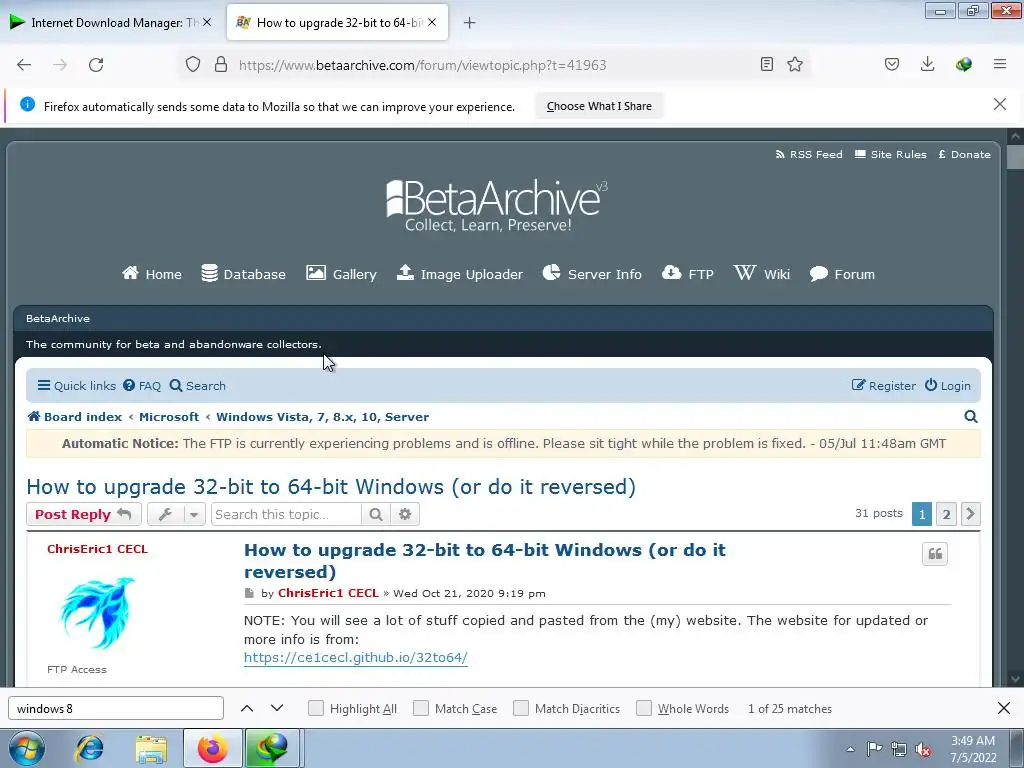Image resolution: width=1024 pixels, height=768 pixels.
Task: Click the Login link
Action: tap(948, 386)
